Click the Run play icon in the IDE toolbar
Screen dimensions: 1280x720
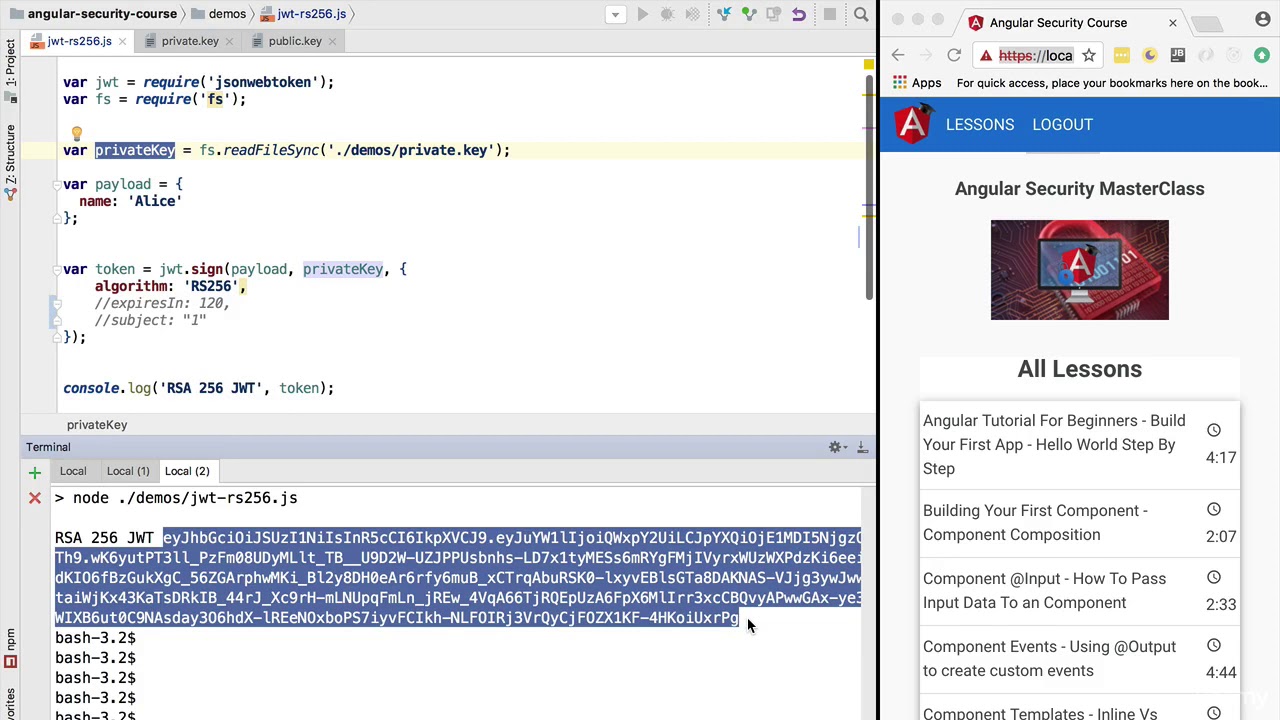pos(643,14)
